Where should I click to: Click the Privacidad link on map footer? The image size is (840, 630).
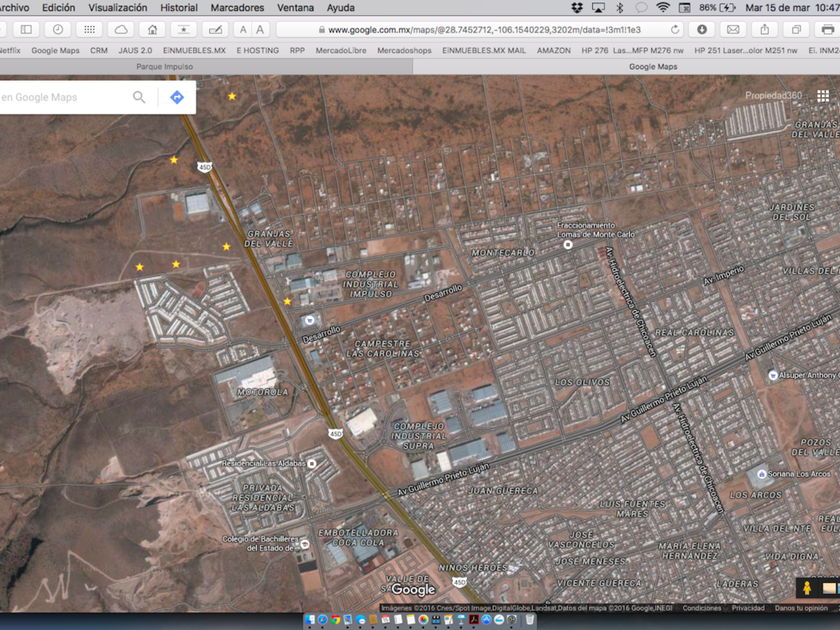[748, 608]
